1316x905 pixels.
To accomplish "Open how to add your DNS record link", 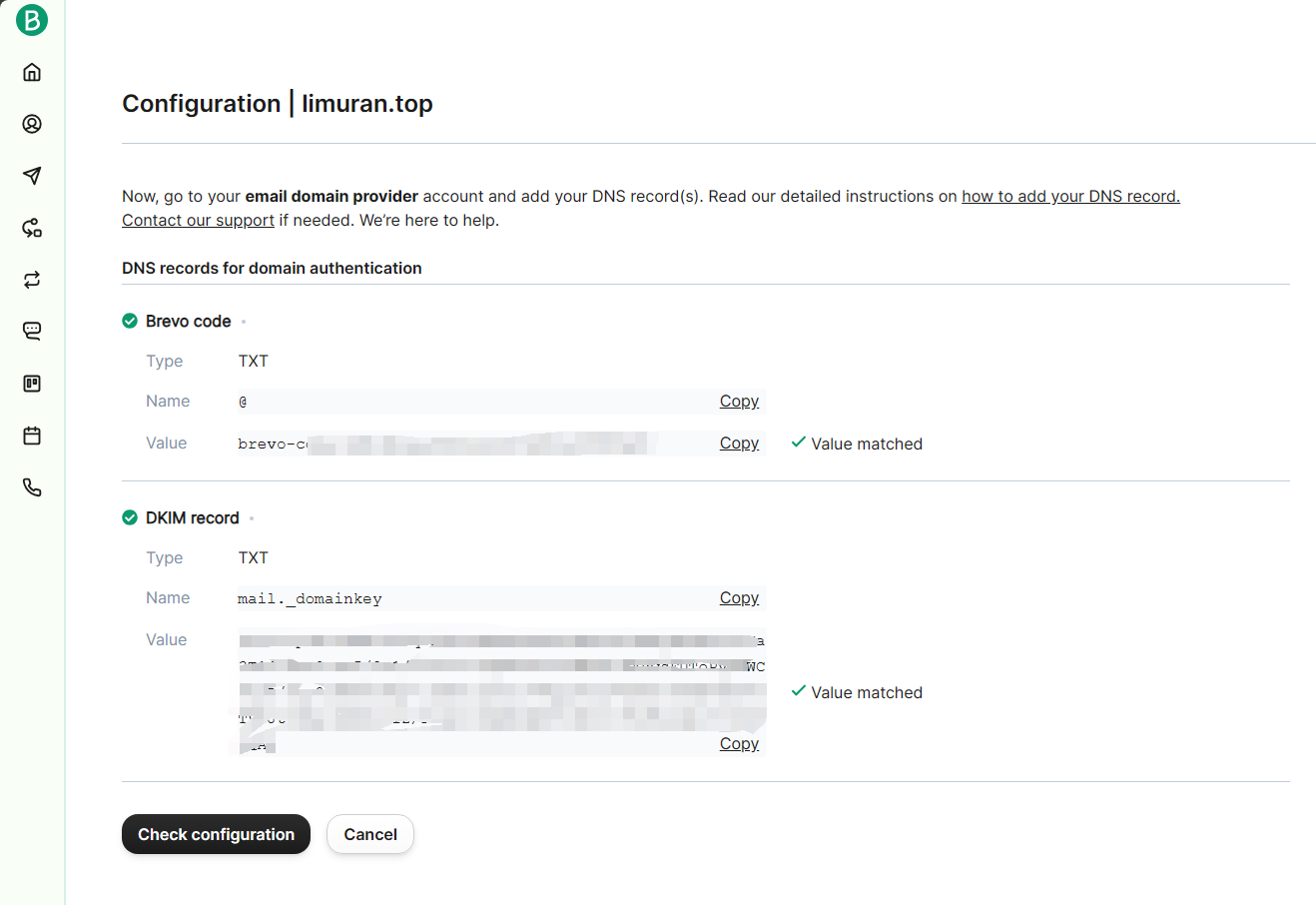I will pos(1070,197).
